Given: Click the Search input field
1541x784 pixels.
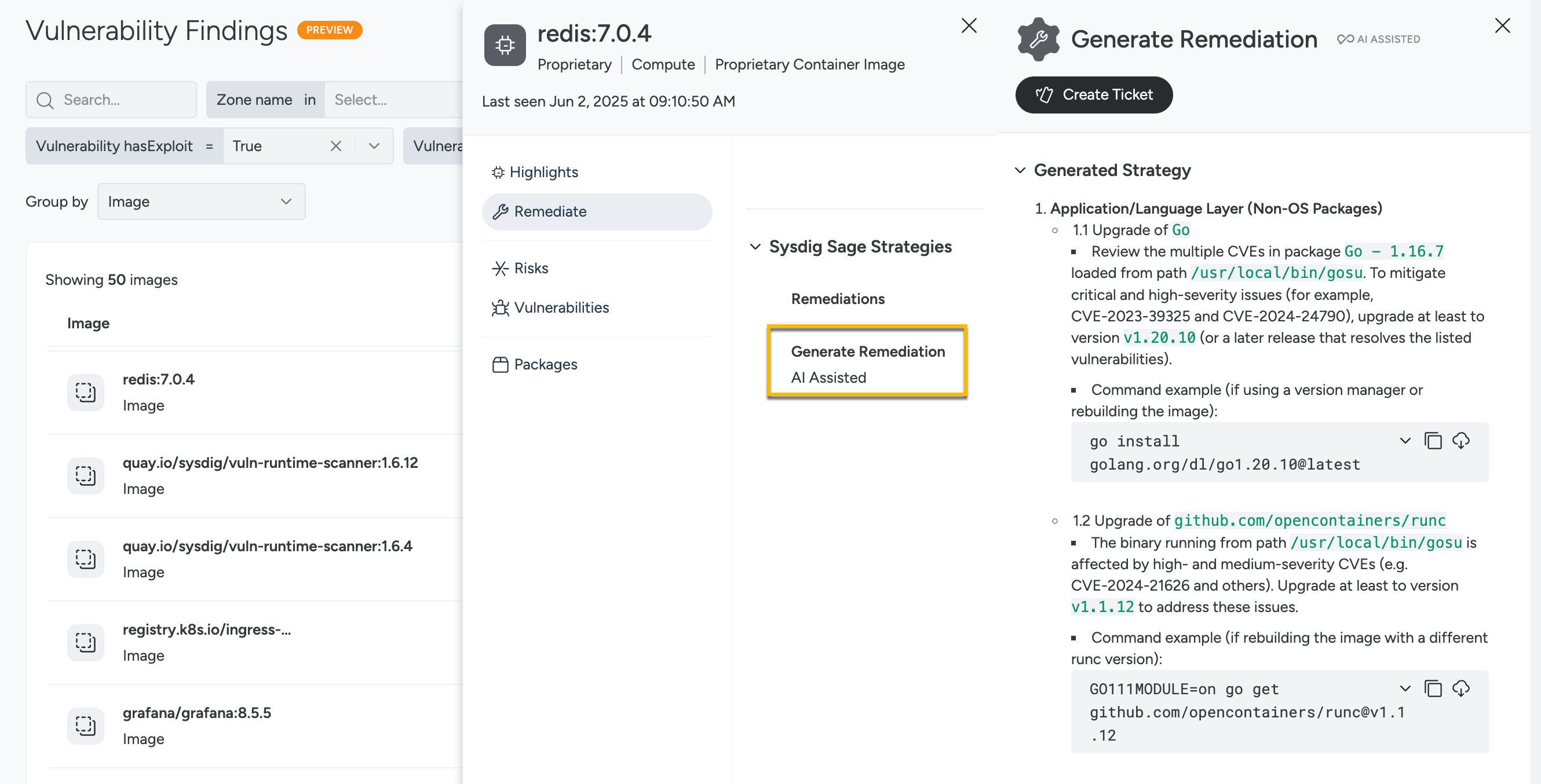Looking at the screenshot, I should click(111, 100).
